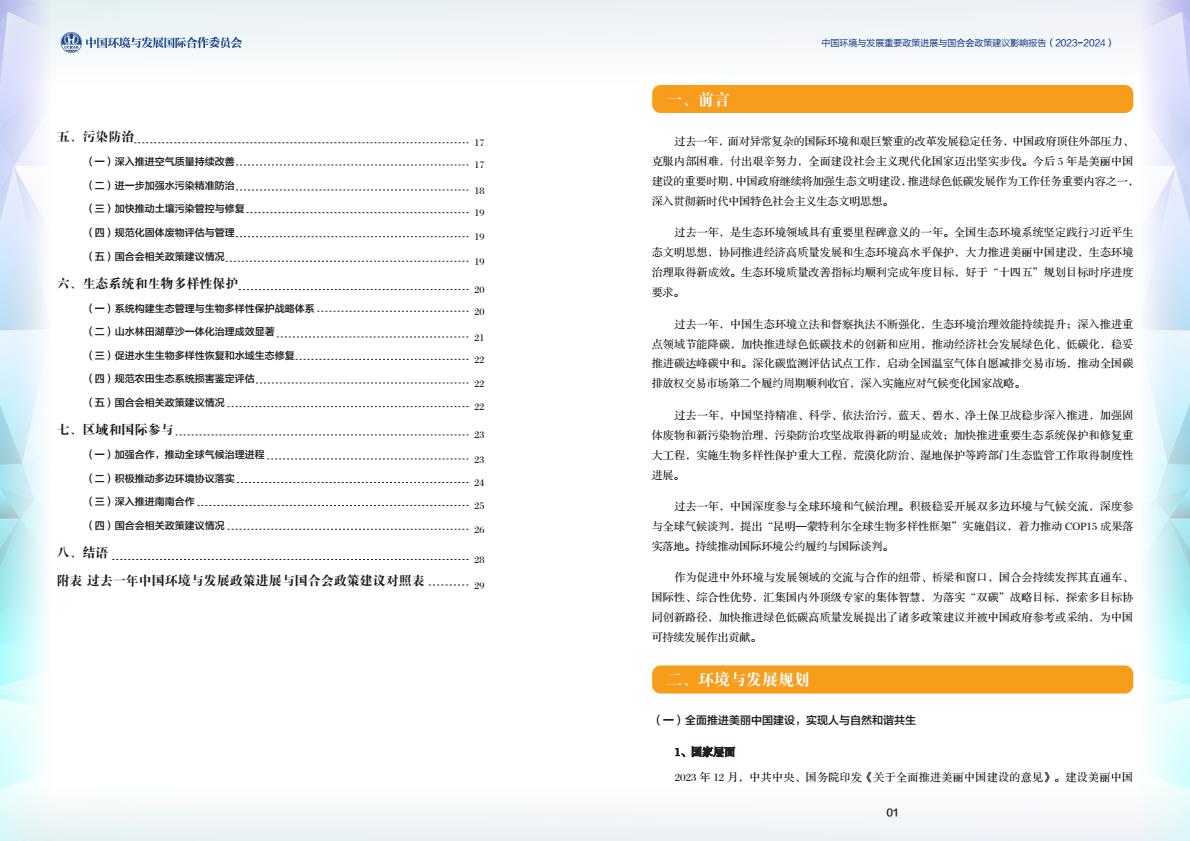Click page number 17 beside 五、污染防治
The height and width of the screenshot is (841, 1190).
coord(479,142)
